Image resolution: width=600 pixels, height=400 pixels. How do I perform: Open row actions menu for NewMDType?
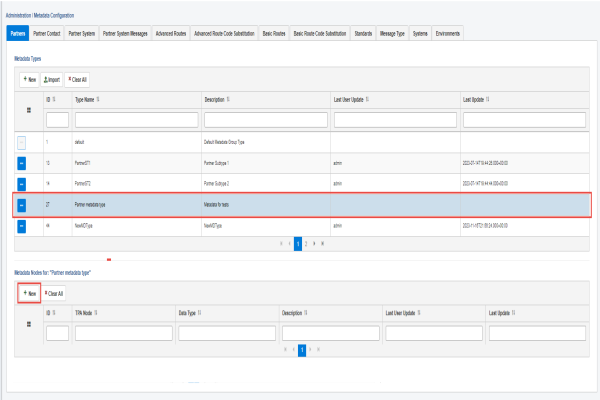tap(23, 226)
